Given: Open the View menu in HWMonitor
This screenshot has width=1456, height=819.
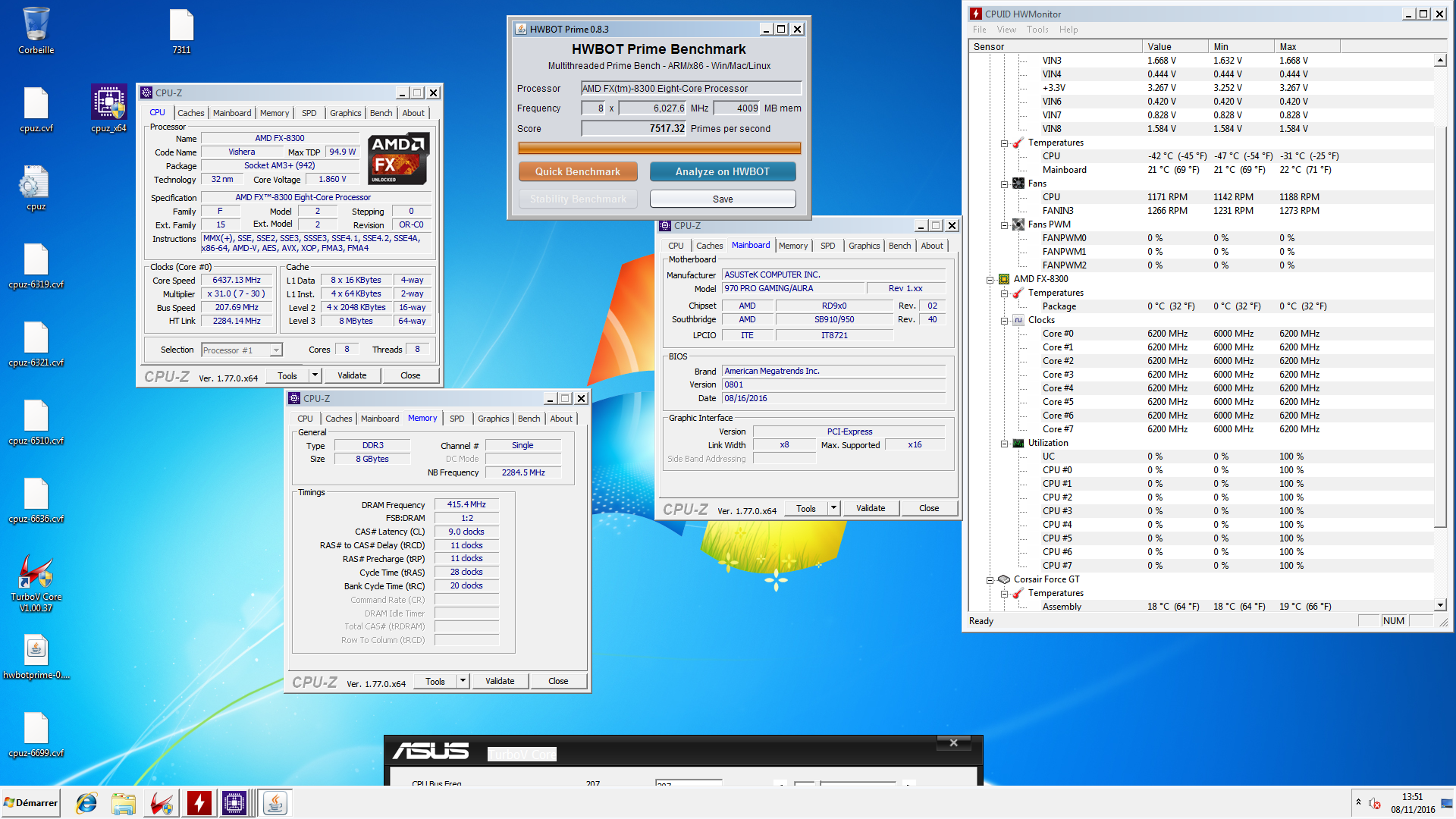Looking at the screenshot, I should tap(1006, 30).
